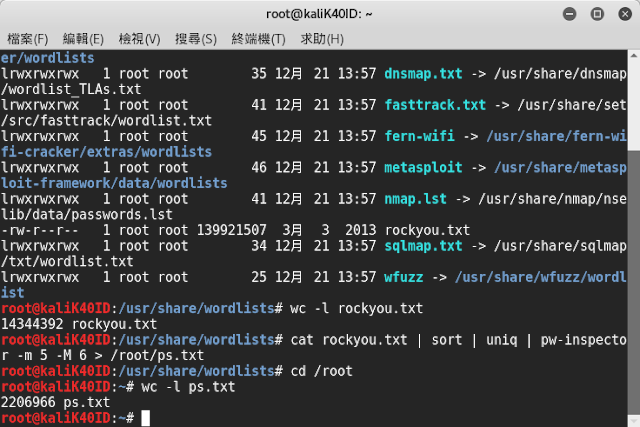Click the text /src/fasttrack/wordlist.txt
The width and height of the screenshot is (640, 427).
[106, 121]
